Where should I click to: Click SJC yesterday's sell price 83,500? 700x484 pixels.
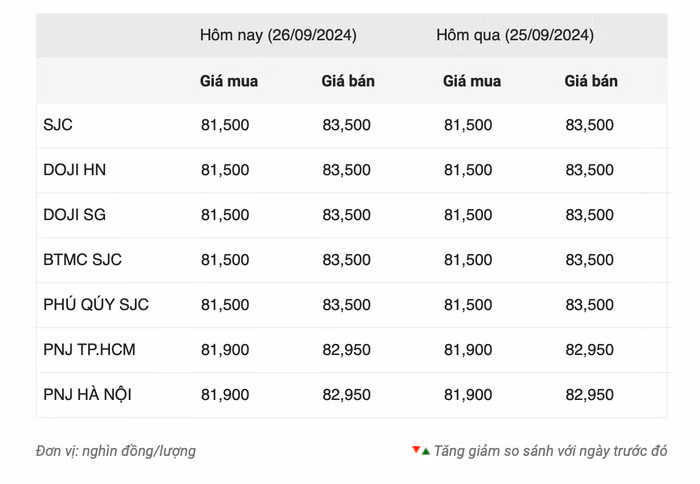click(x=589, y=125)
